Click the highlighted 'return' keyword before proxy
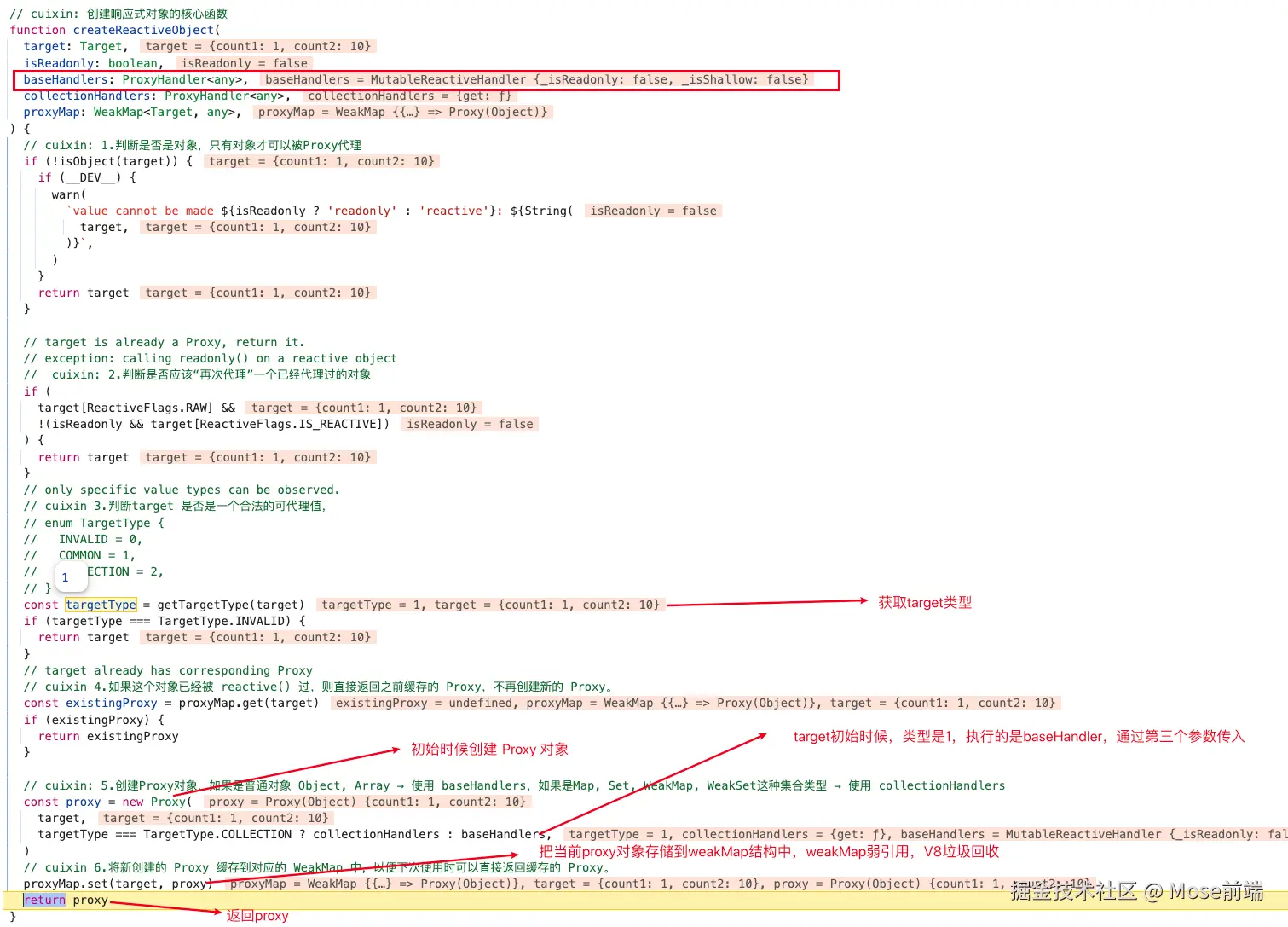Image resolution: width=1288 pixels, height=927 pixels. click(44, 900)
